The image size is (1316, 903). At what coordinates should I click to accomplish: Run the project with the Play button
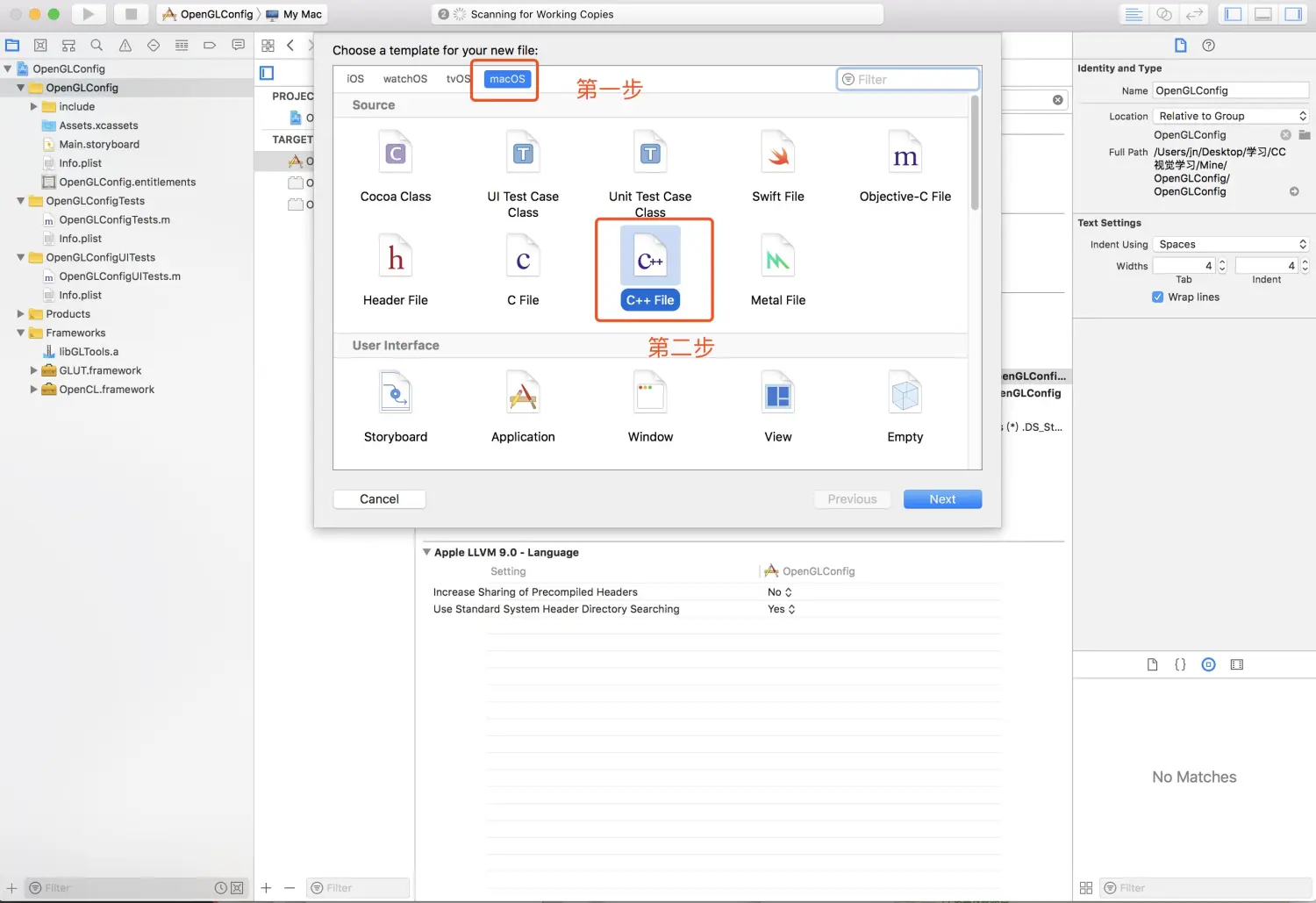[x=89, y=14]
